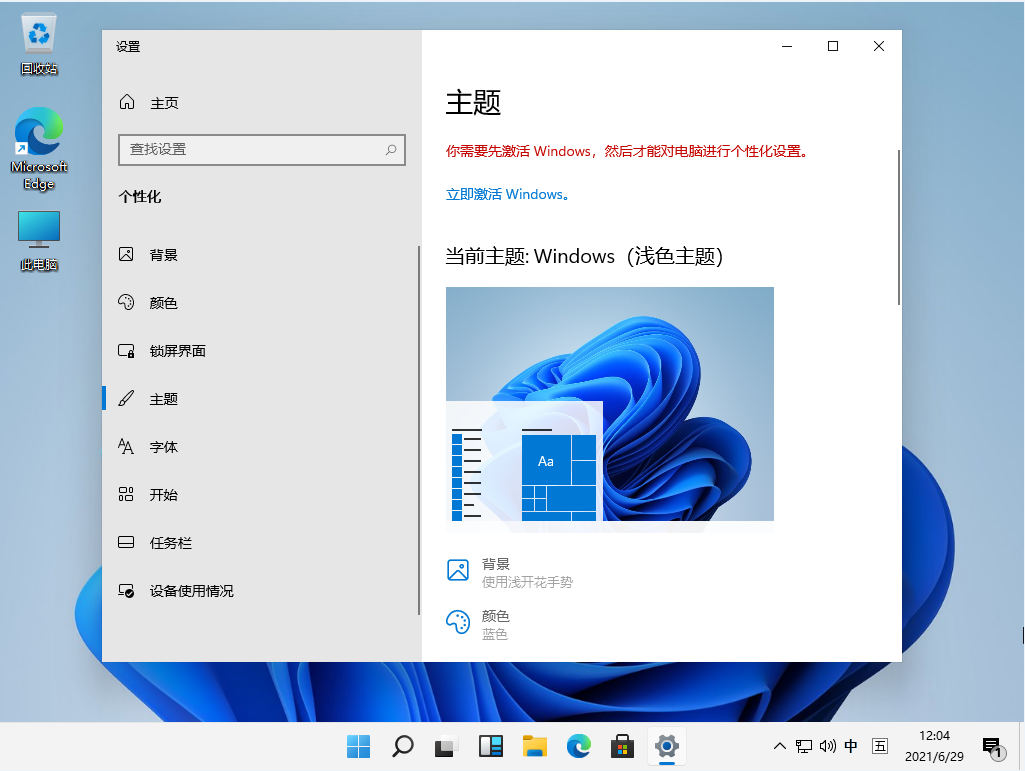Launch Microsoft Edge from the taskbar

point(578,746)
